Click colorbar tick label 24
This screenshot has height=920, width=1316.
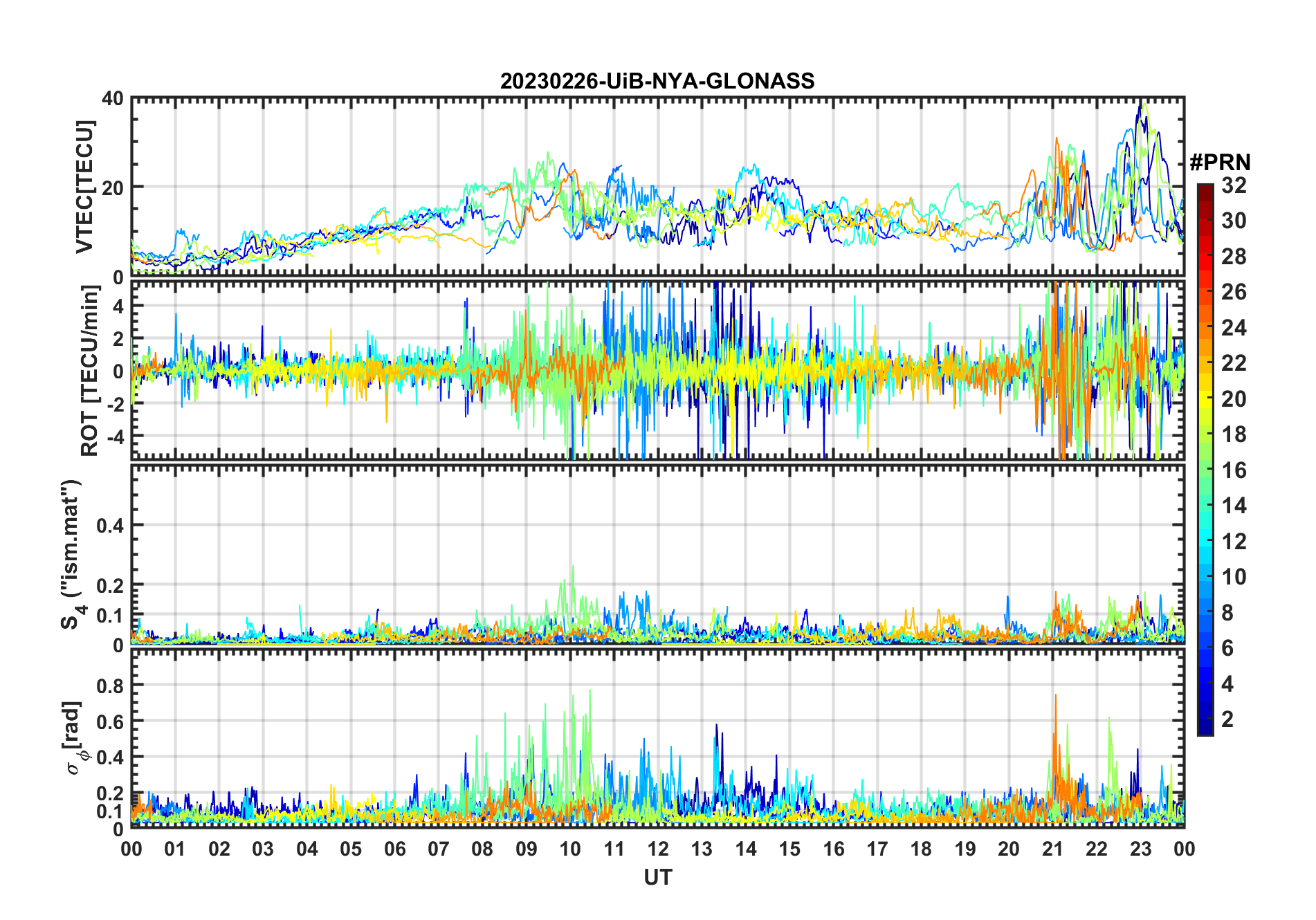[x=1234, y=327]
